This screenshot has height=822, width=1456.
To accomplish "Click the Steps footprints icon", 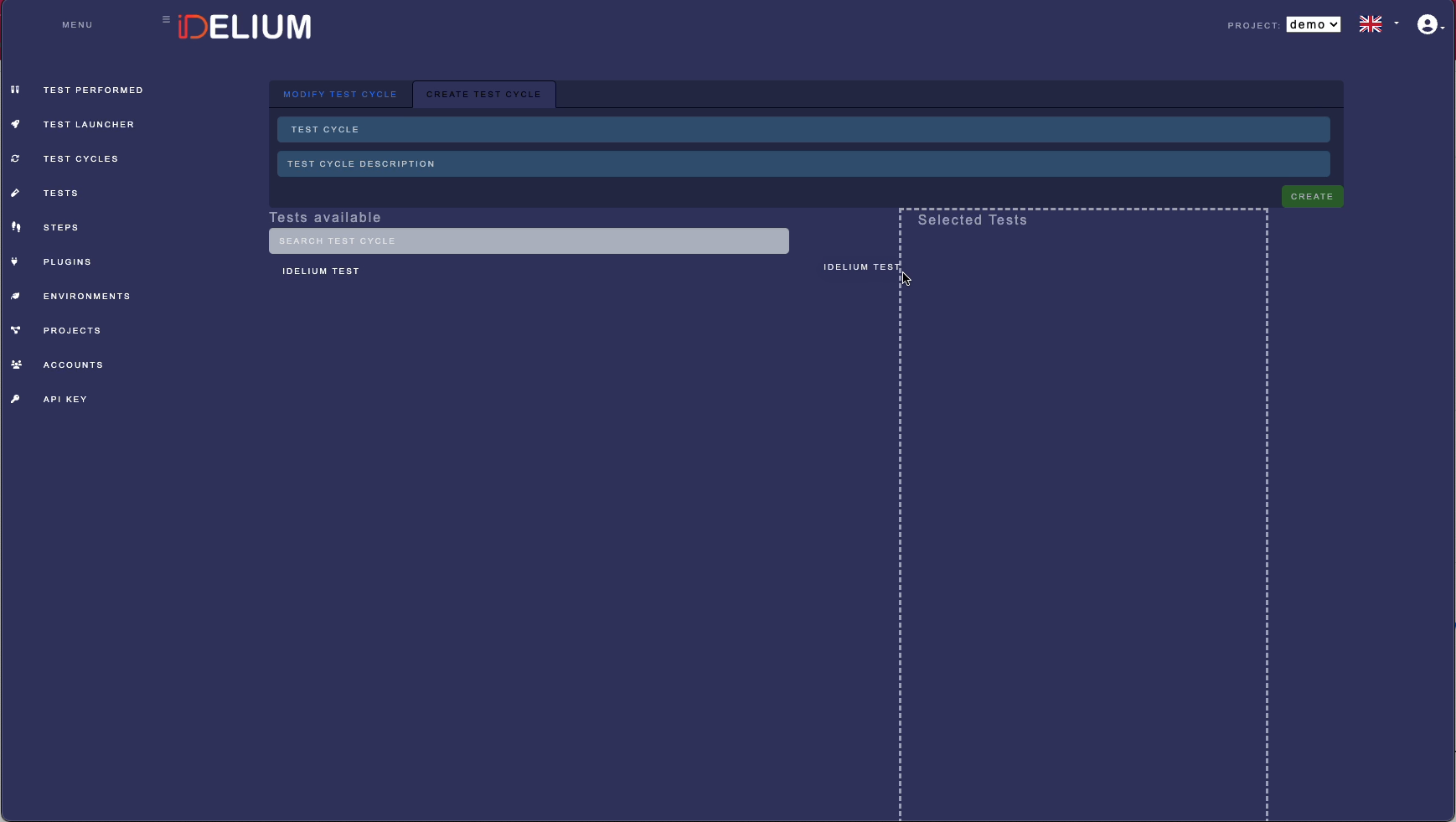I will 15,227.
